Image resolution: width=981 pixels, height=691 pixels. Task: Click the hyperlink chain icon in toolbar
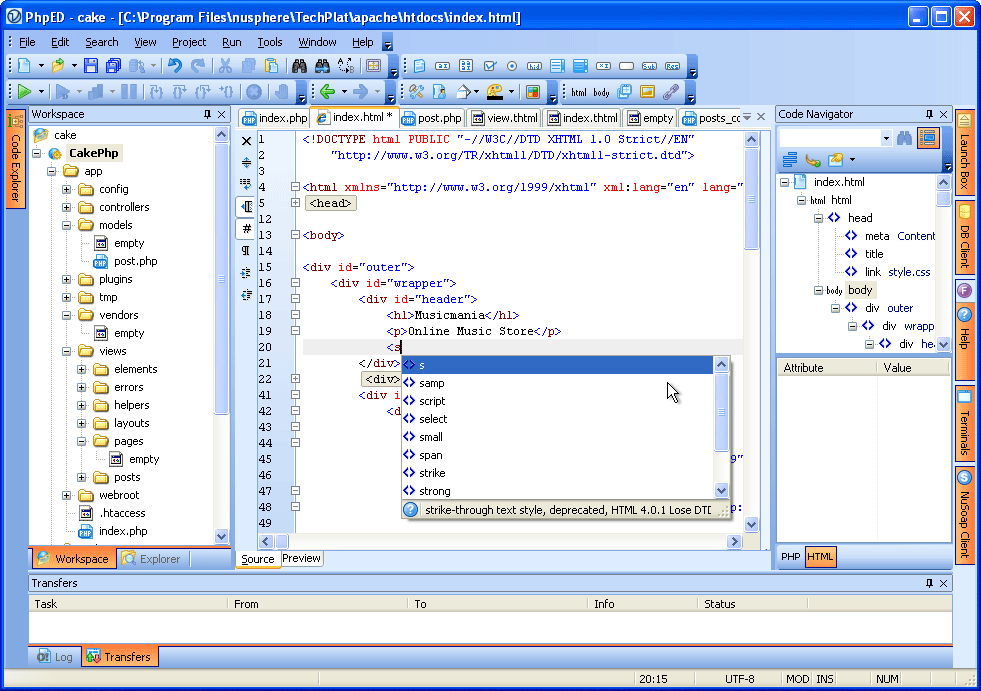point(671,92)
